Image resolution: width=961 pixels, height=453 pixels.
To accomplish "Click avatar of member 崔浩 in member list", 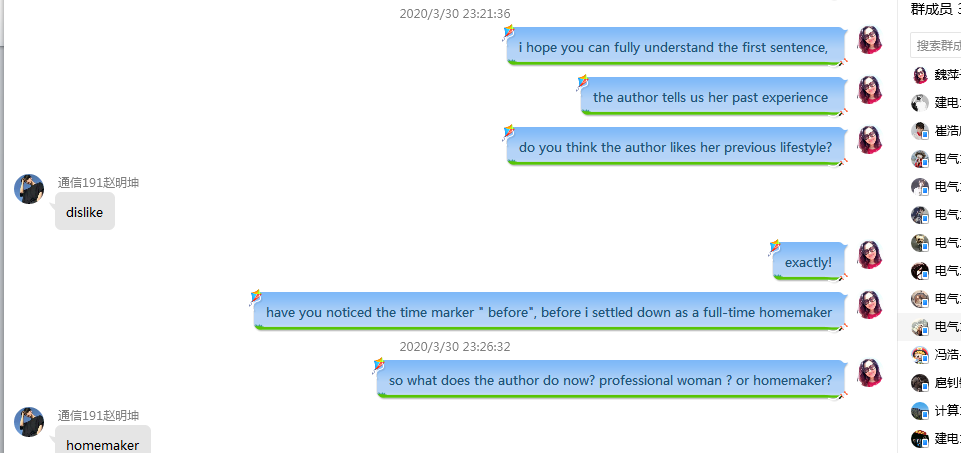I will (x=920, y=131).
